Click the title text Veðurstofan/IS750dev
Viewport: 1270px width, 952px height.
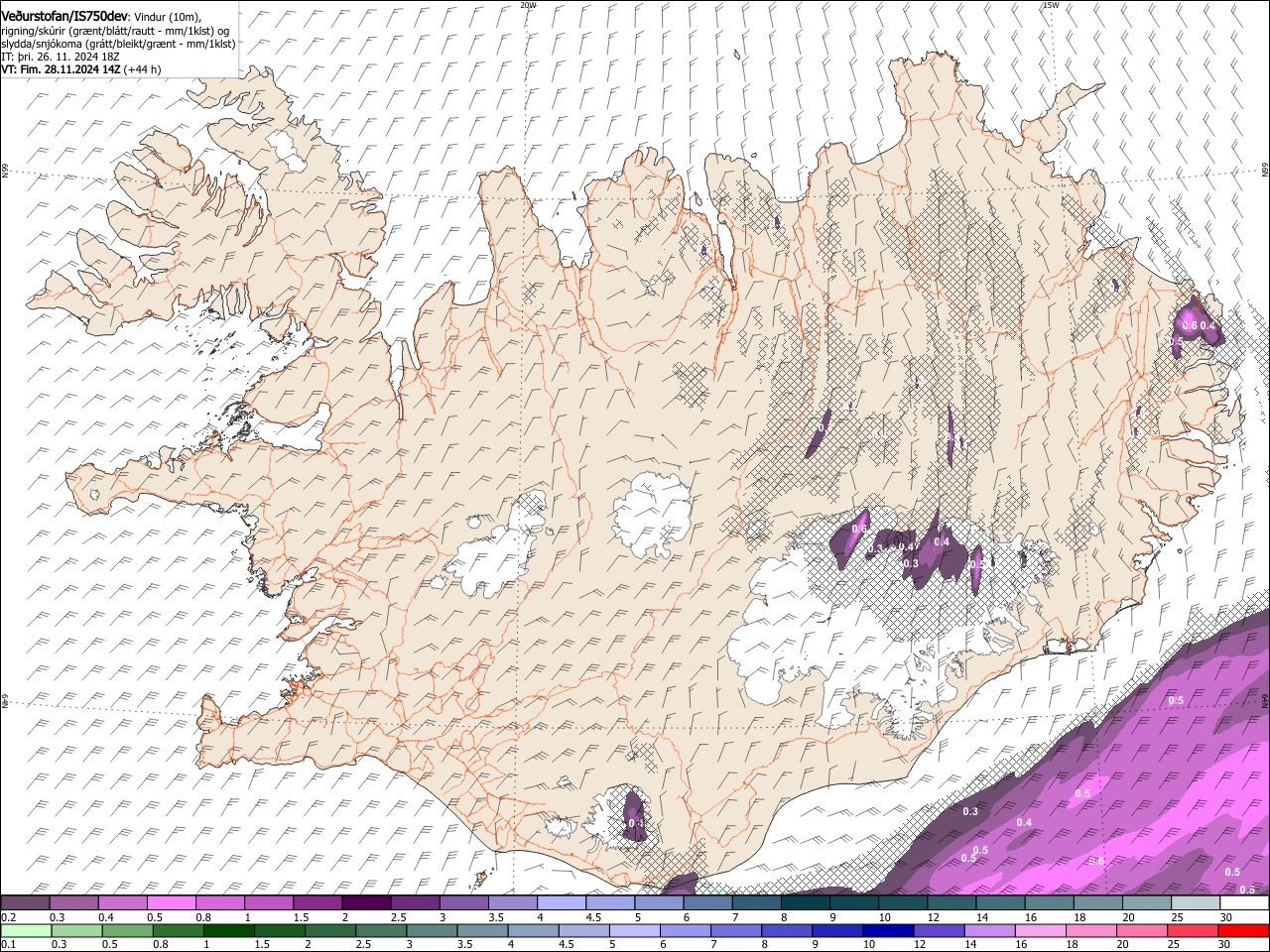pos(64,16)
